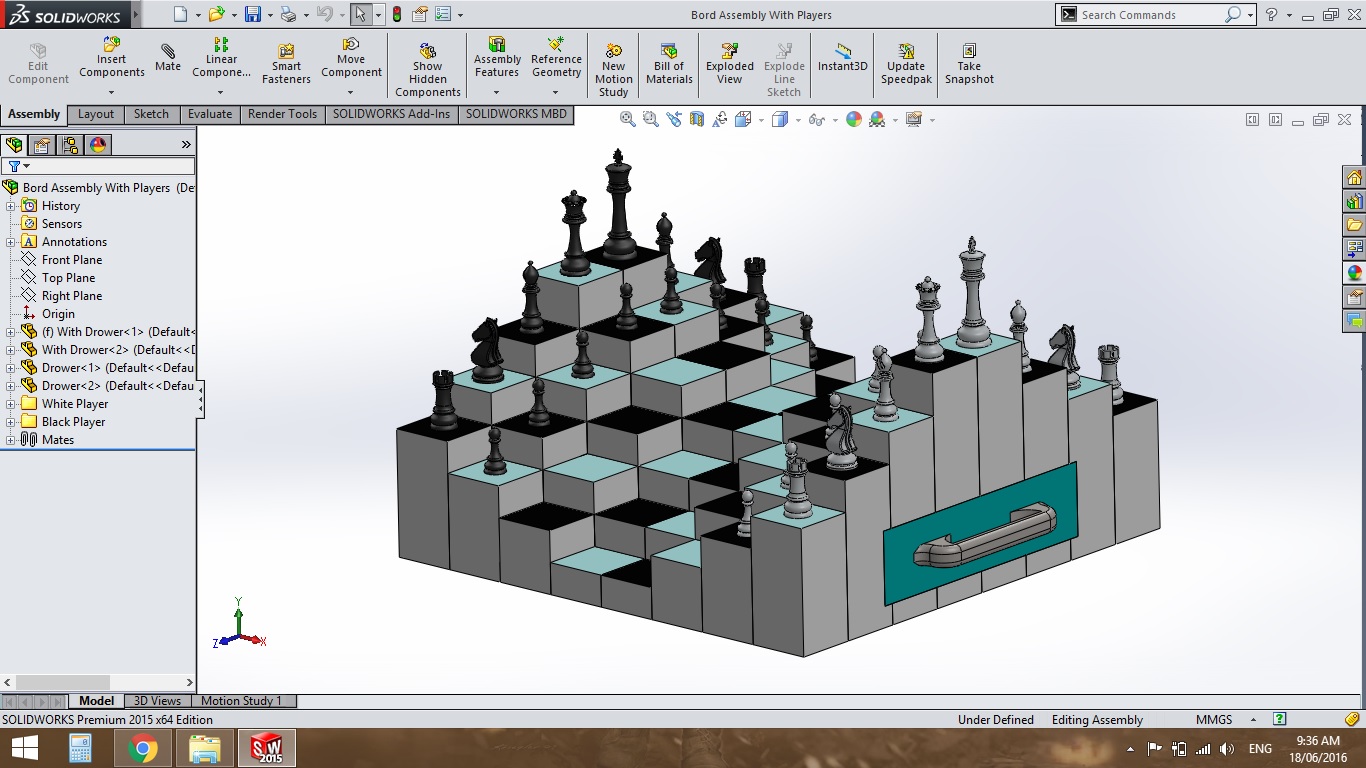Open Hide/Show Items glasses dropdown
The width and height of the screenshot is (1366, 768).
[x=833, y=120]
